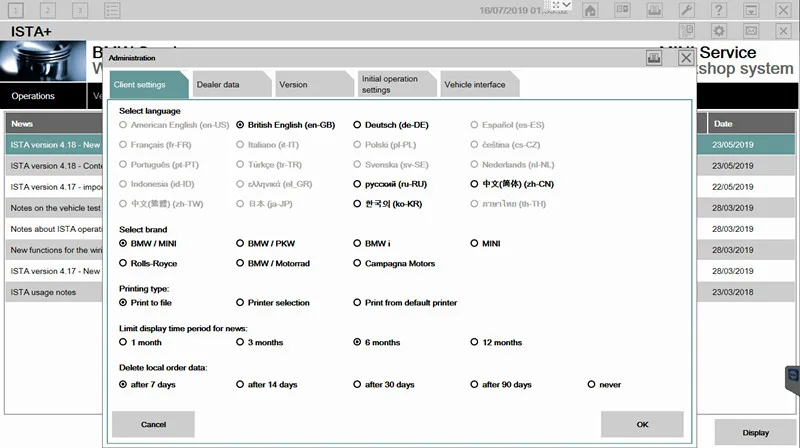Image resolution: width=800 pixels, height=448 pixels.
Task: Delete local order data after 90 days
Action: 501,384
